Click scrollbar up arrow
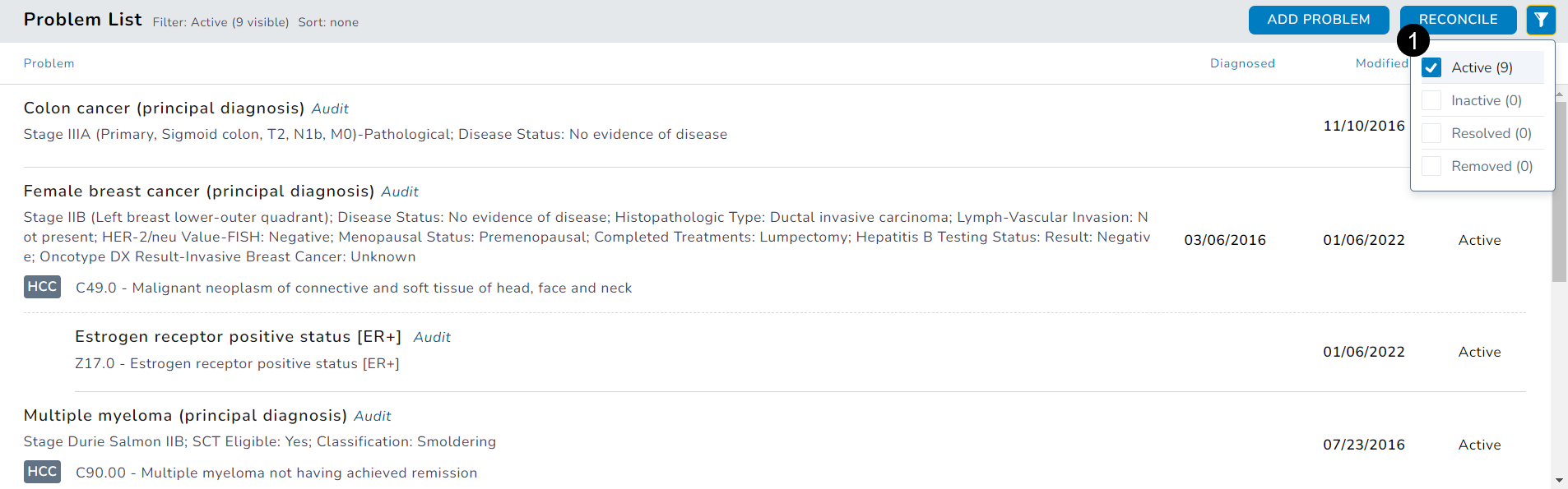The height and width of the screenshot is (489, 1568). click(1560, 95)
